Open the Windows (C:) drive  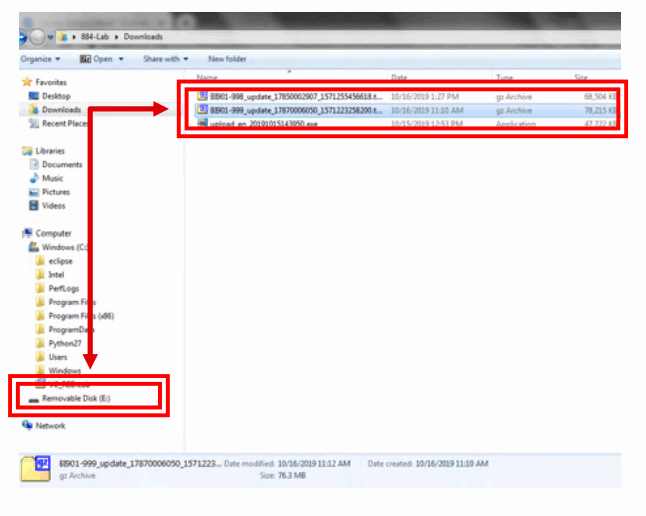pos(65,247)
